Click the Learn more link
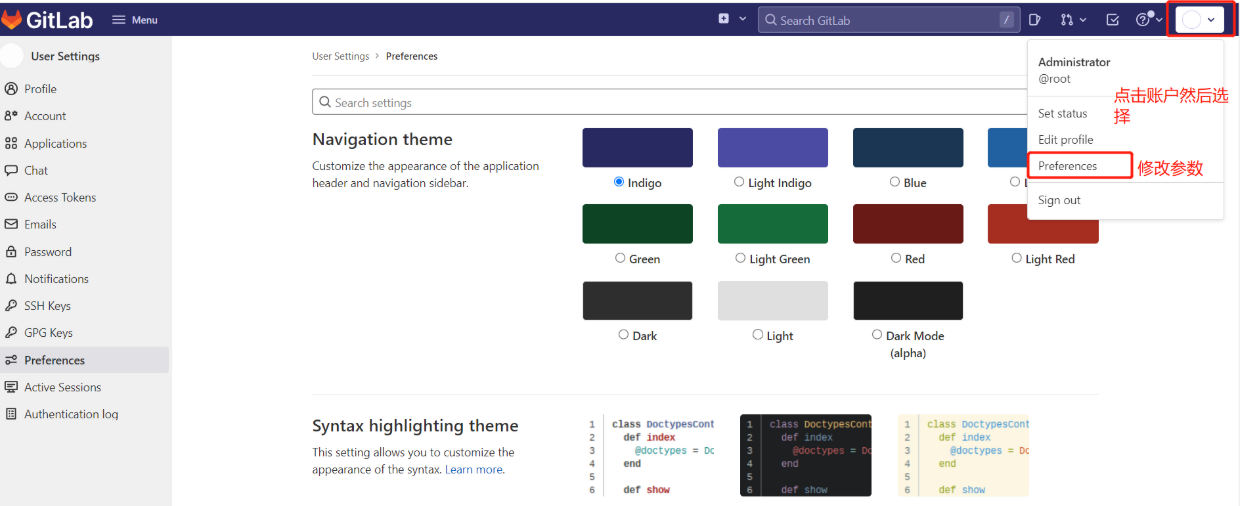 pyautogui.click(x=474, y=470)
